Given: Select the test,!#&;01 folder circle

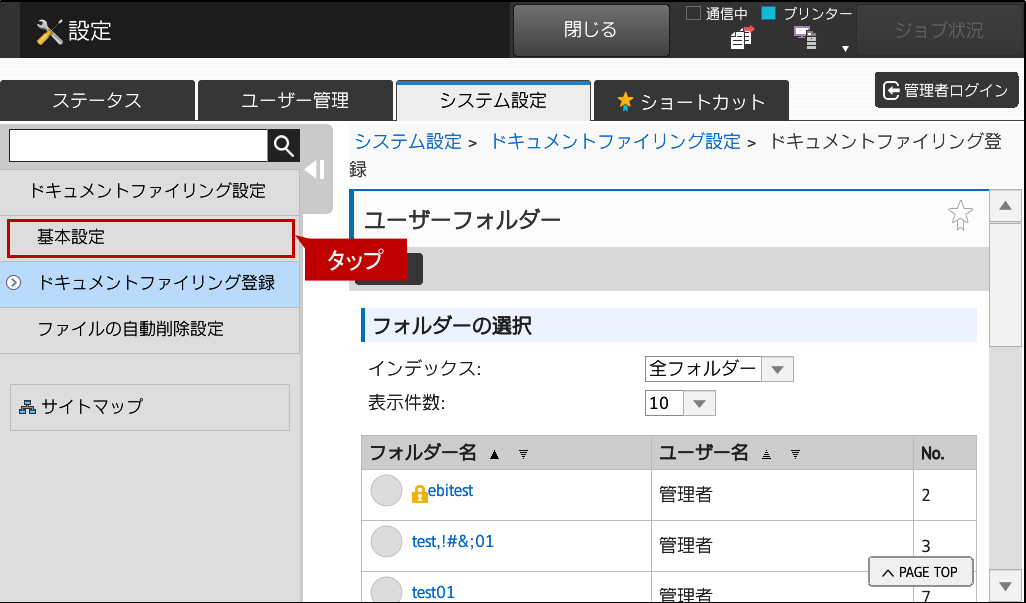Looking at the screenshot, I should pyautogui.click(x=386, y=542).
